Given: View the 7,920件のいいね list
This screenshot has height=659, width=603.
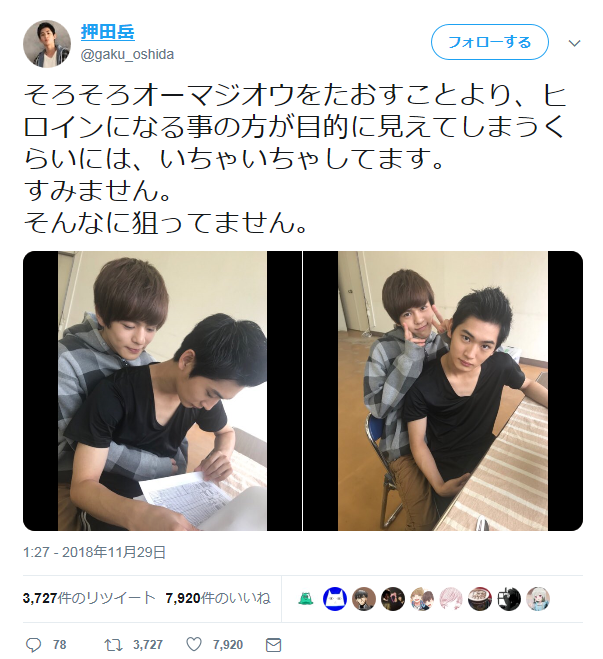Looking at the screenshot, I should [x=218, y=598].
